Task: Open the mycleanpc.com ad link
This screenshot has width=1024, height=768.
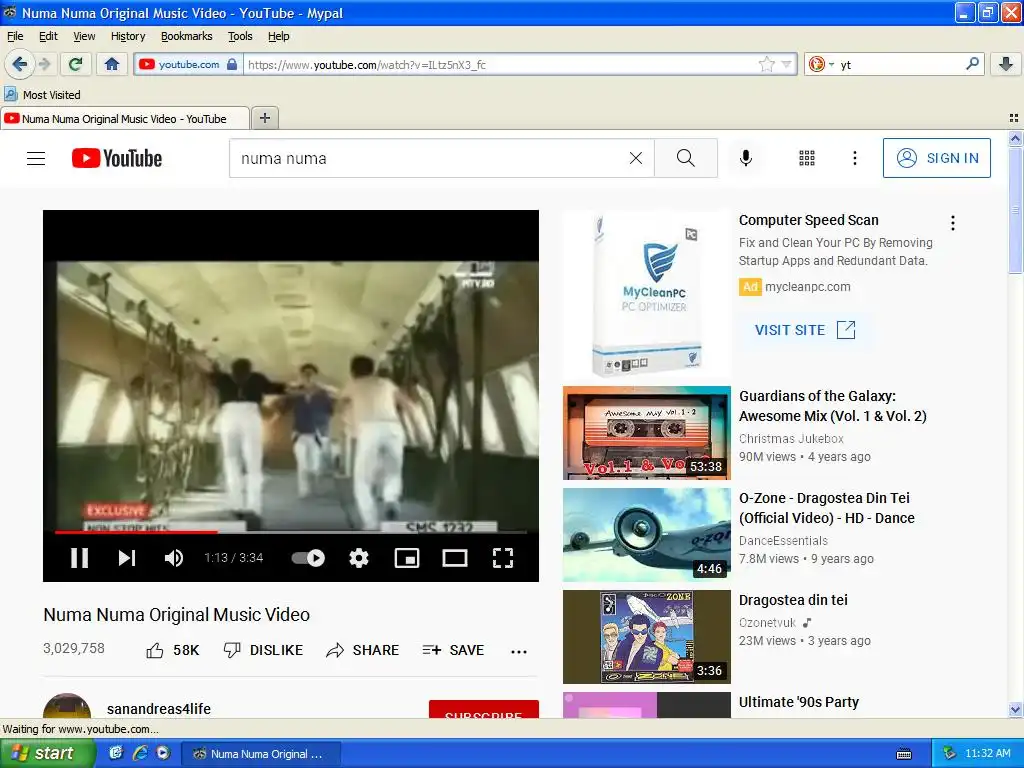Action: 808,287
